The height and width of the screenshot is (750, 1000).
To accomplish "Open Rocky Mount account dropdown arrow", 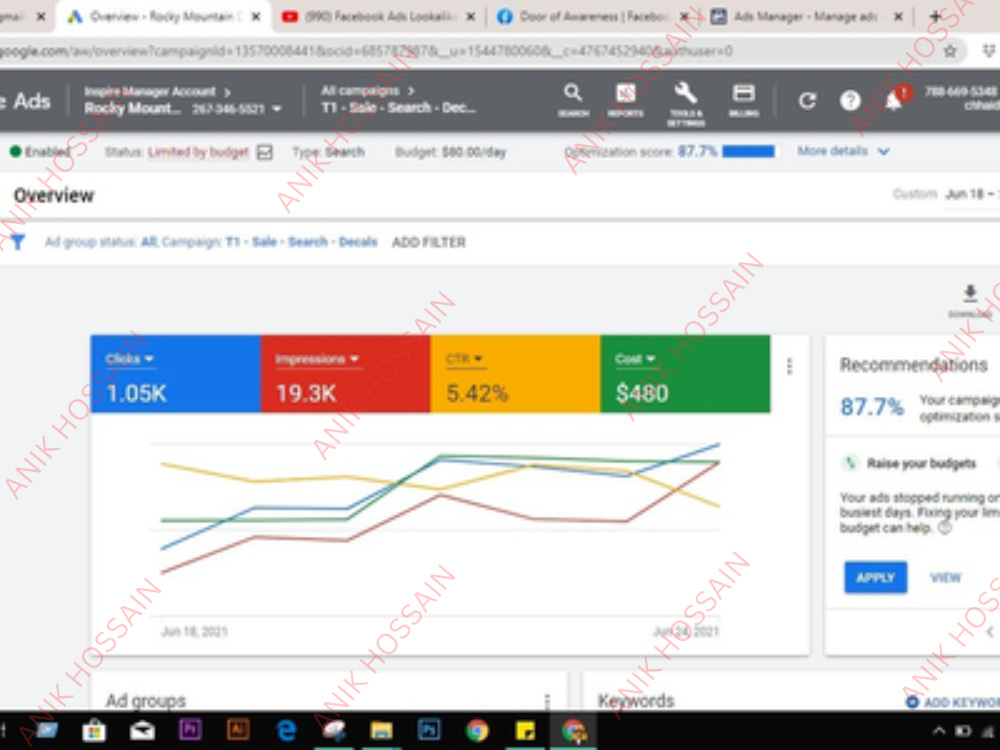I will 277,109.
